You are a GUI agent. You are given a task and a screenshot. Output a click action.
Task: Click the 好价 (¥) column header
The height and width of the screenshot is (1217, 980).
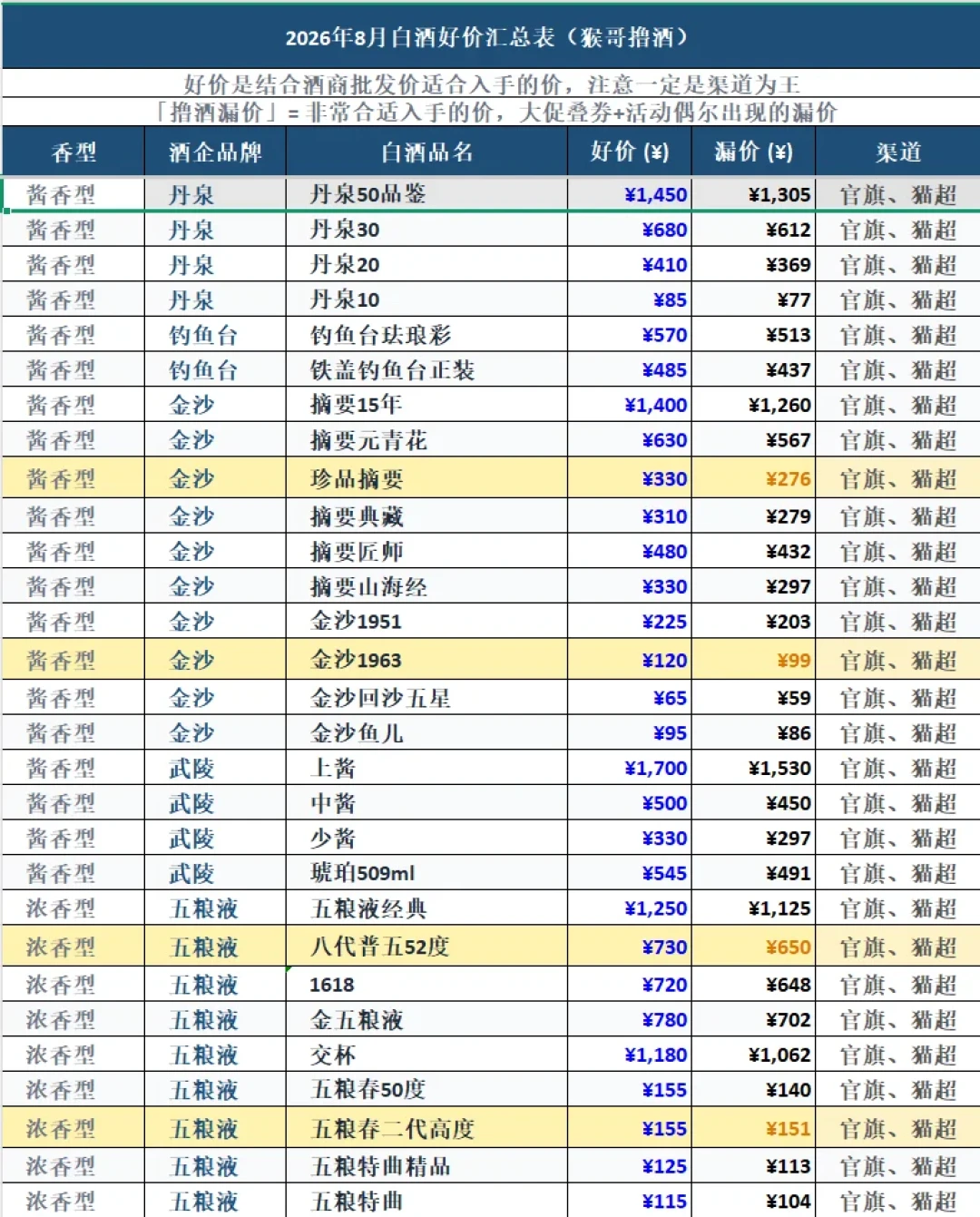pyautogui.click(x=629, y=152)
